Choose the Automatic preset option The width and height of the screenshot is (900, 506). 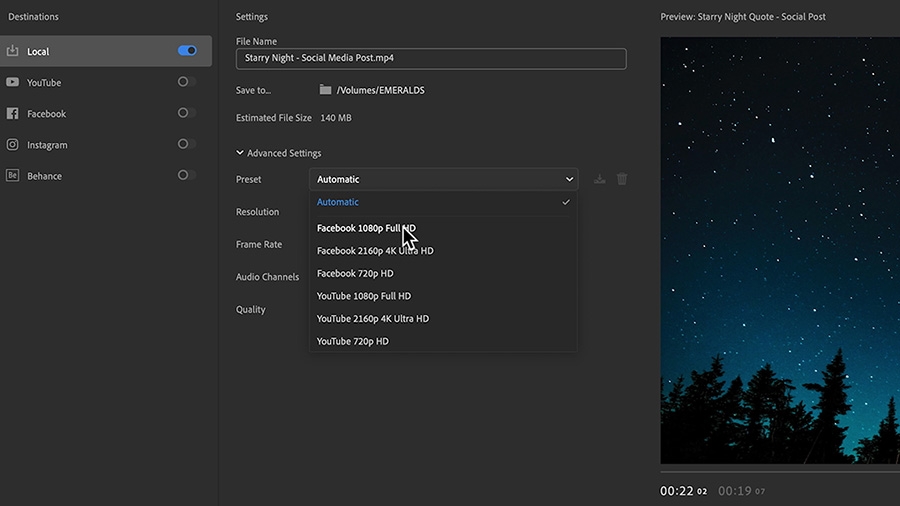tap(444, 202)
